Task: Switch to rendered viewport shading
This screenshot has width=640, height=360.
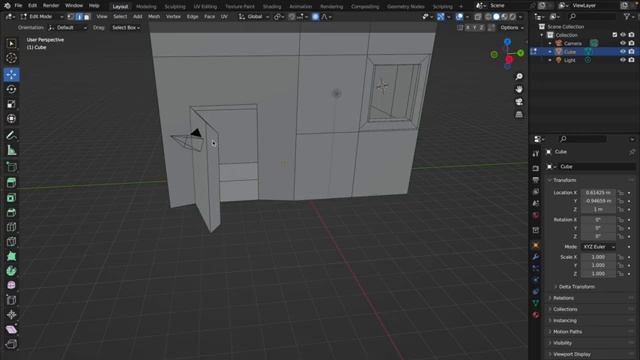Action: 512,17
